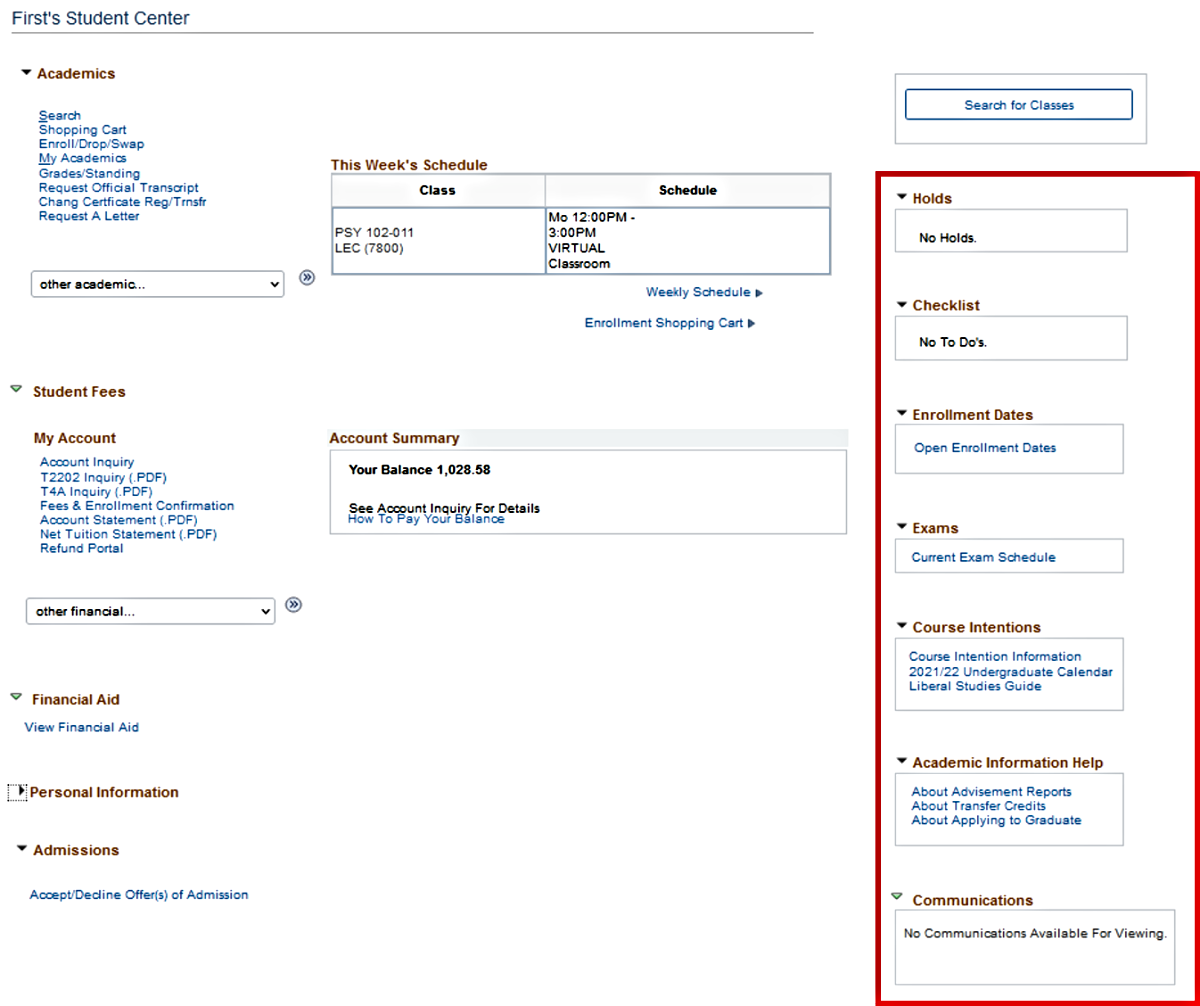Screen dimensions: 1200x1006
Task: Click View Financial Aid link
Action: [x=82, y=727]
